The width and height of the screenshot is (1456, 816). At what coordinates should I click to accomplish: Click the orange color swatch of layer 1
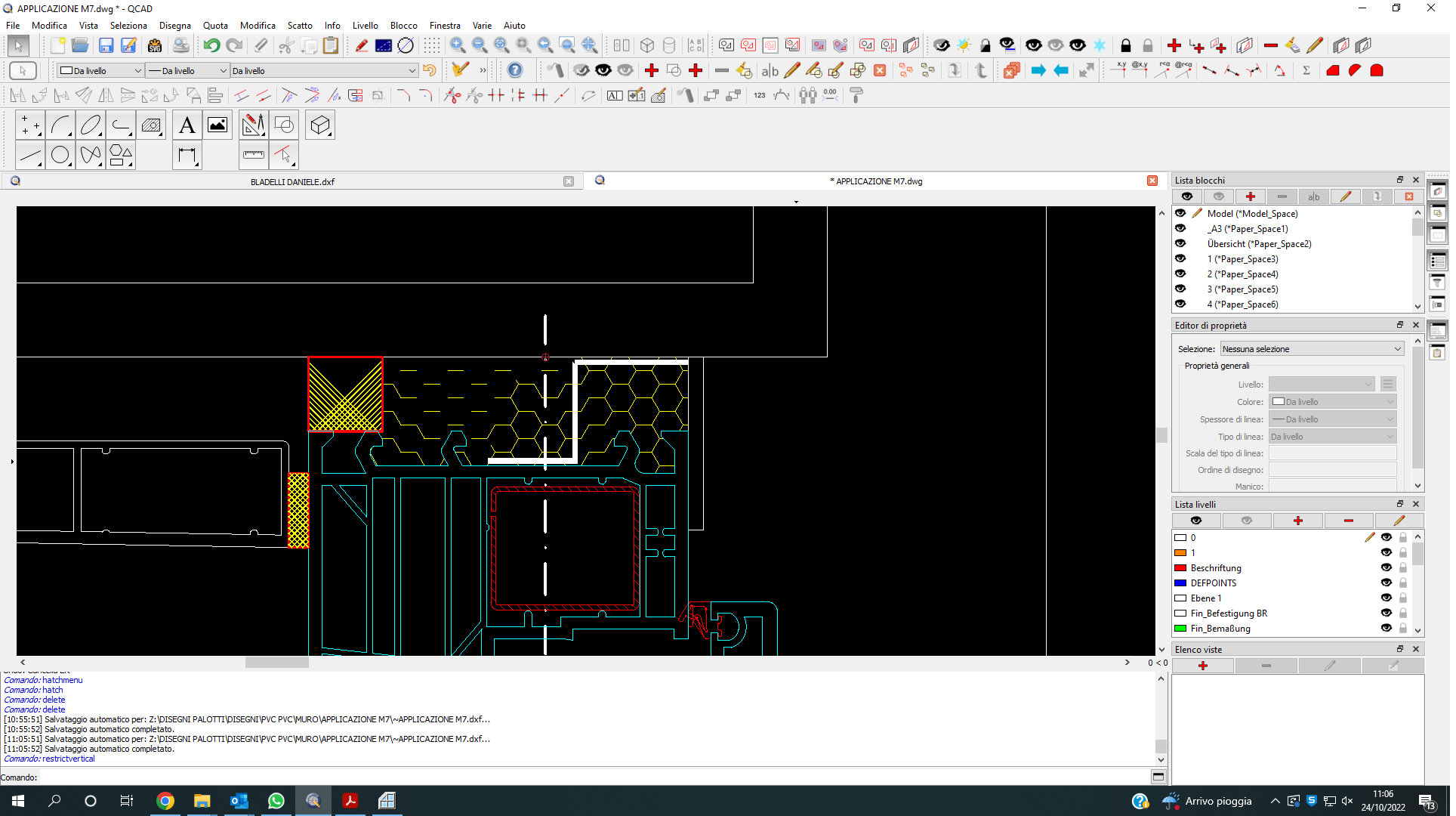tap(1180, 552)
